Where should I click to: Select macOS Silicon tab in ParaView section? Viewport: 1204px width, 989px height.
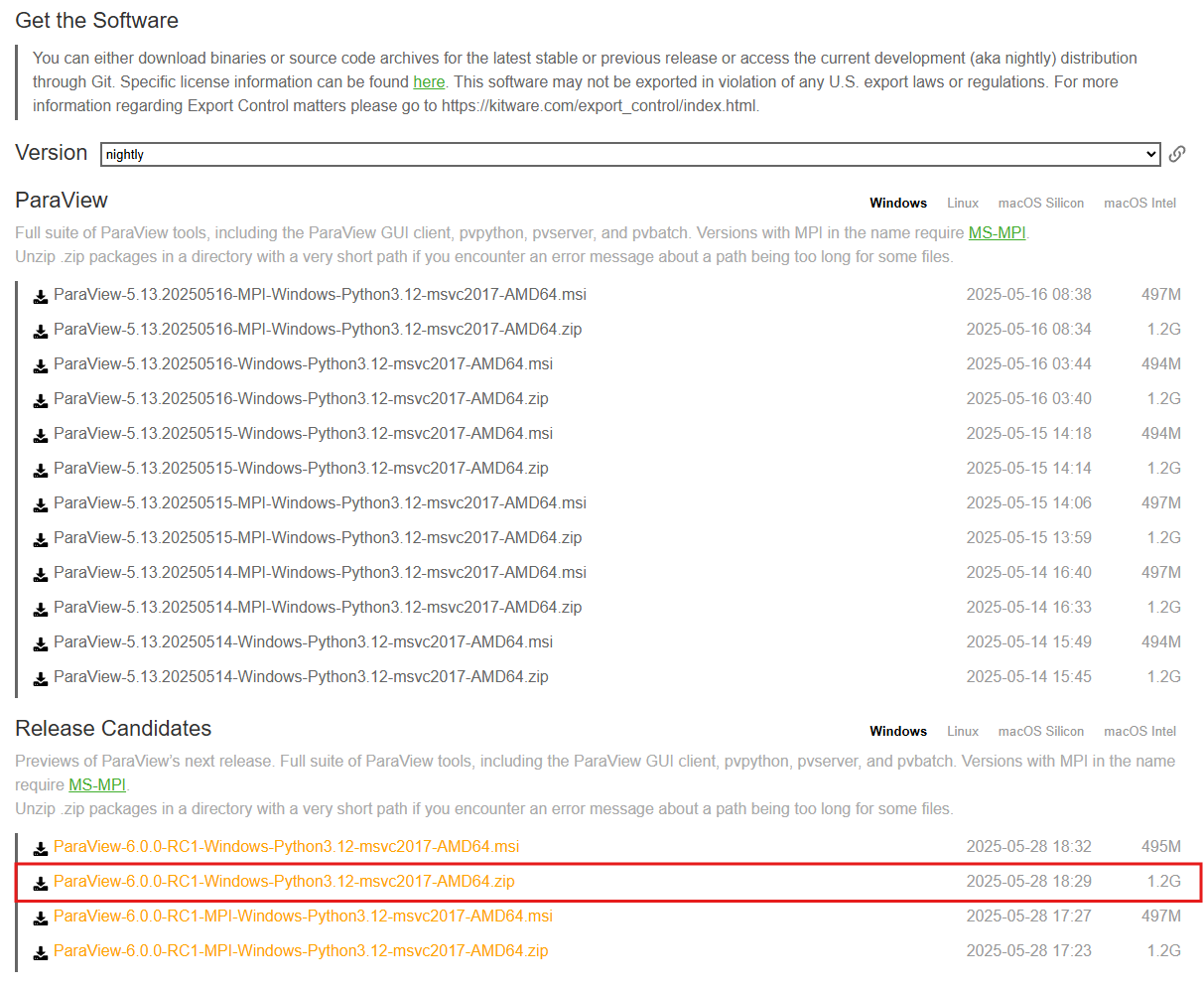(x=1041, y=203)
